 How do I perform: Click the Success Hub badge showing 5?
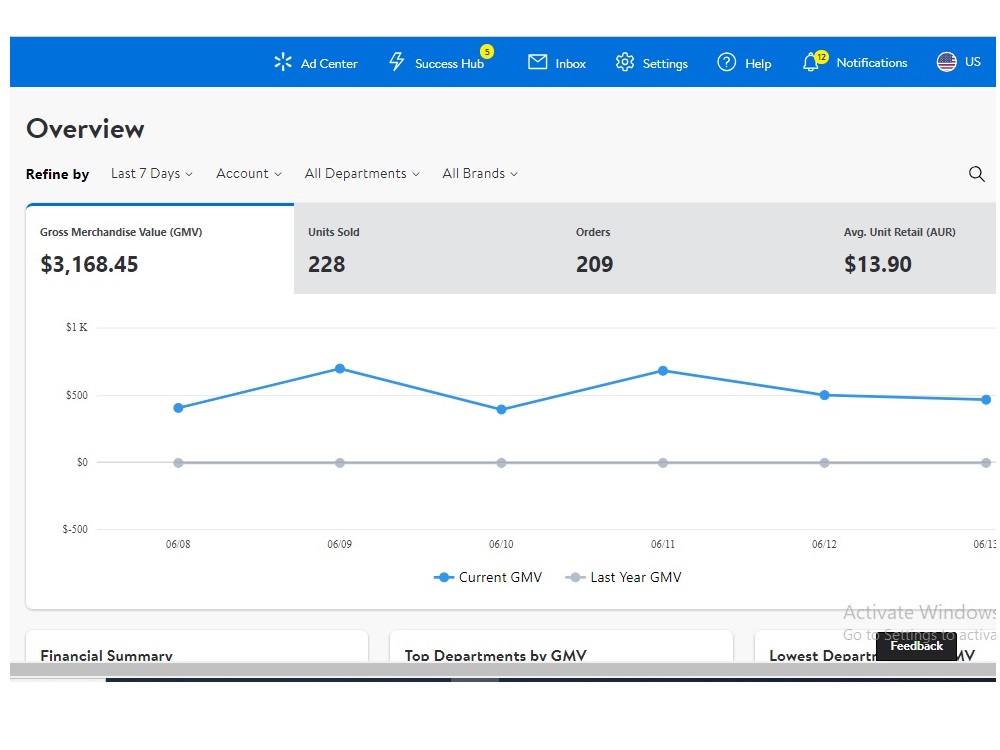pos(487,51)
